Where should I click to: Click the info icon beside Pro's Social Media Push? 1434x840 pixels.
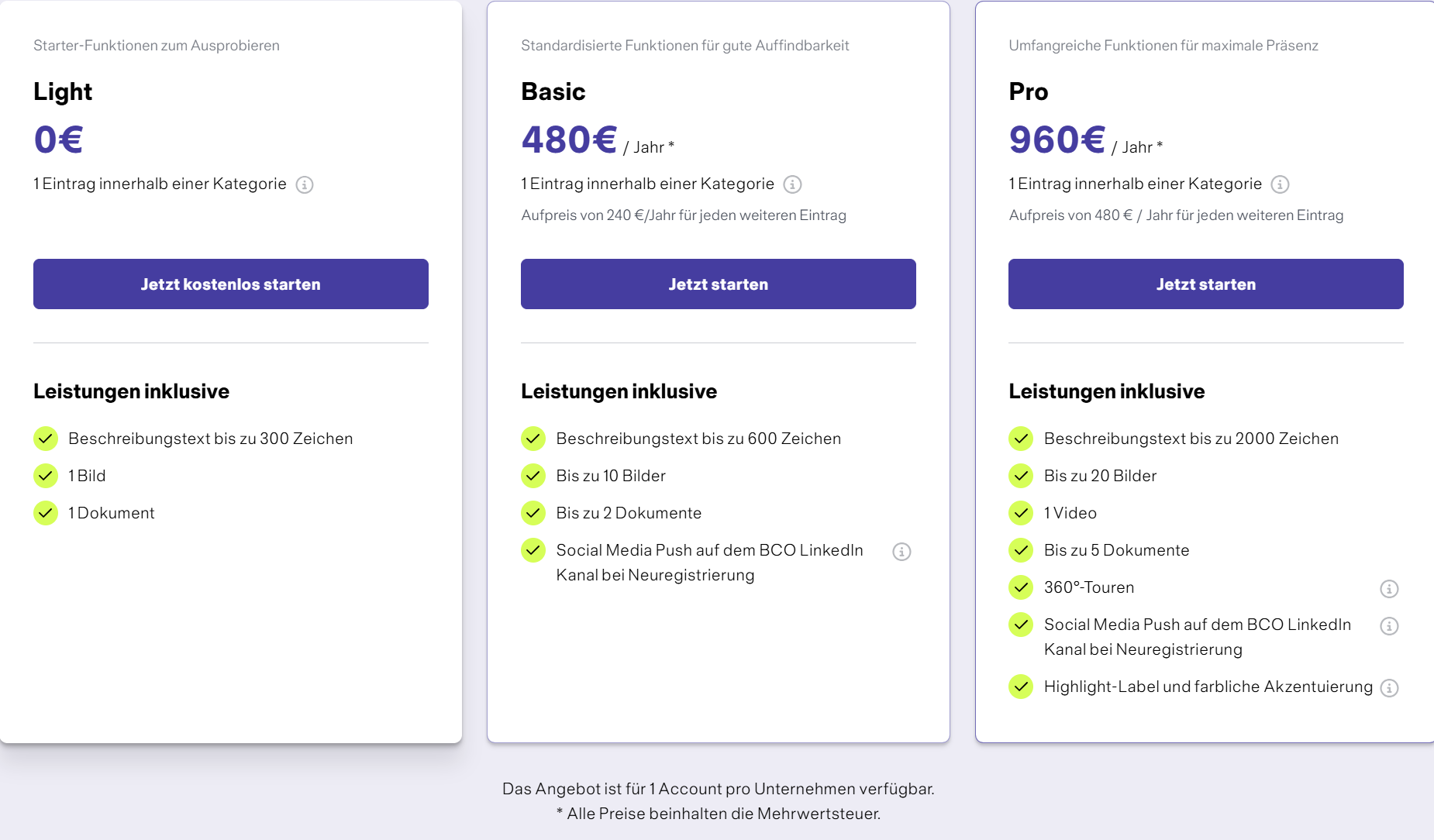(1388, 626)
